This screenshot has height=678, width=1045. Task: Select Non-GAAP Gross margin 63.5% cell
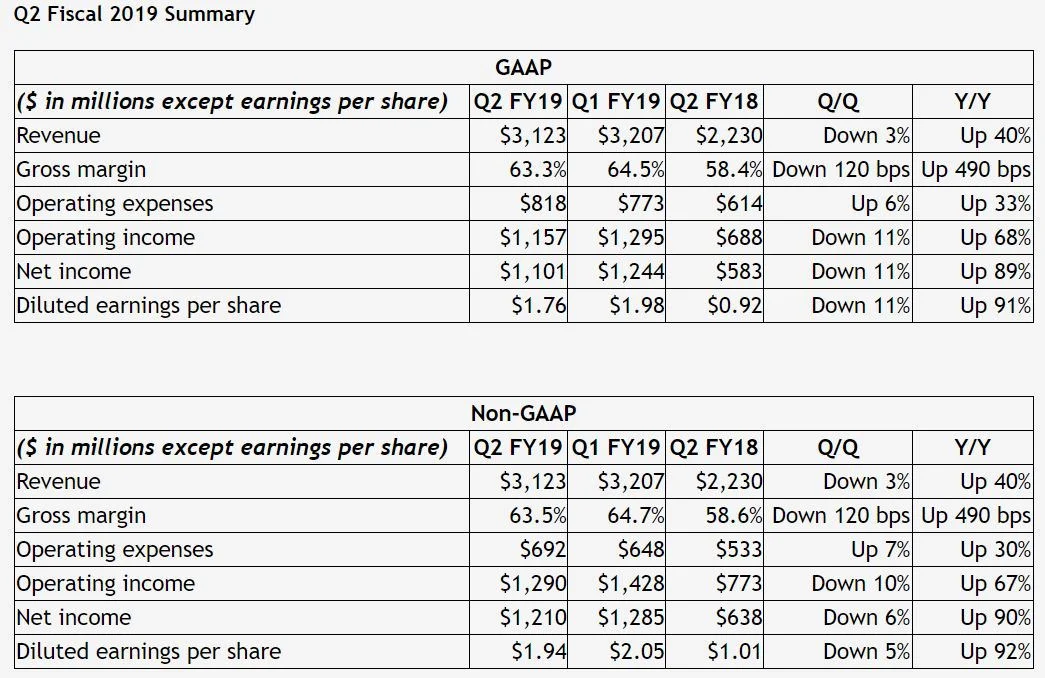pyautogui.click(x=518, y=515)
